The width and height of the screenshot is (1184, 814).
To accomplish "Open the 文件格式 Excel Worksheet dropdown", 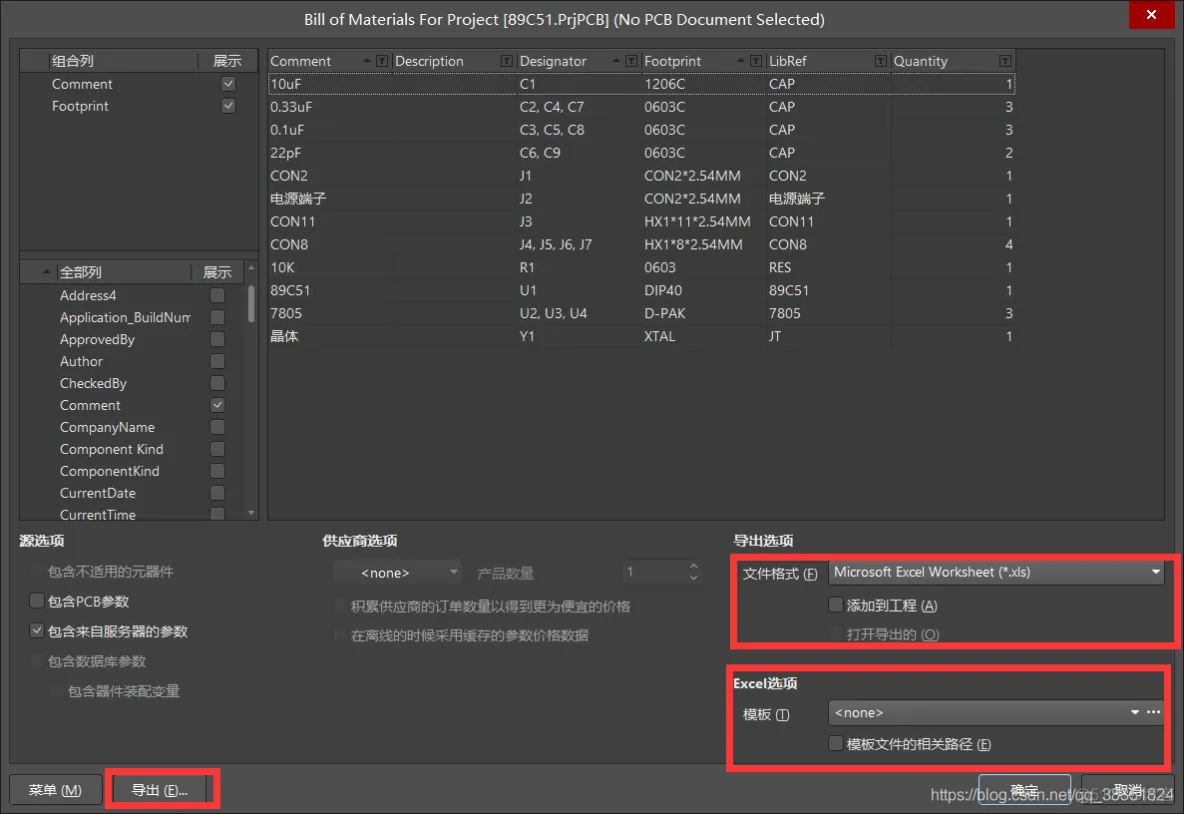I will tap(996, 572).
